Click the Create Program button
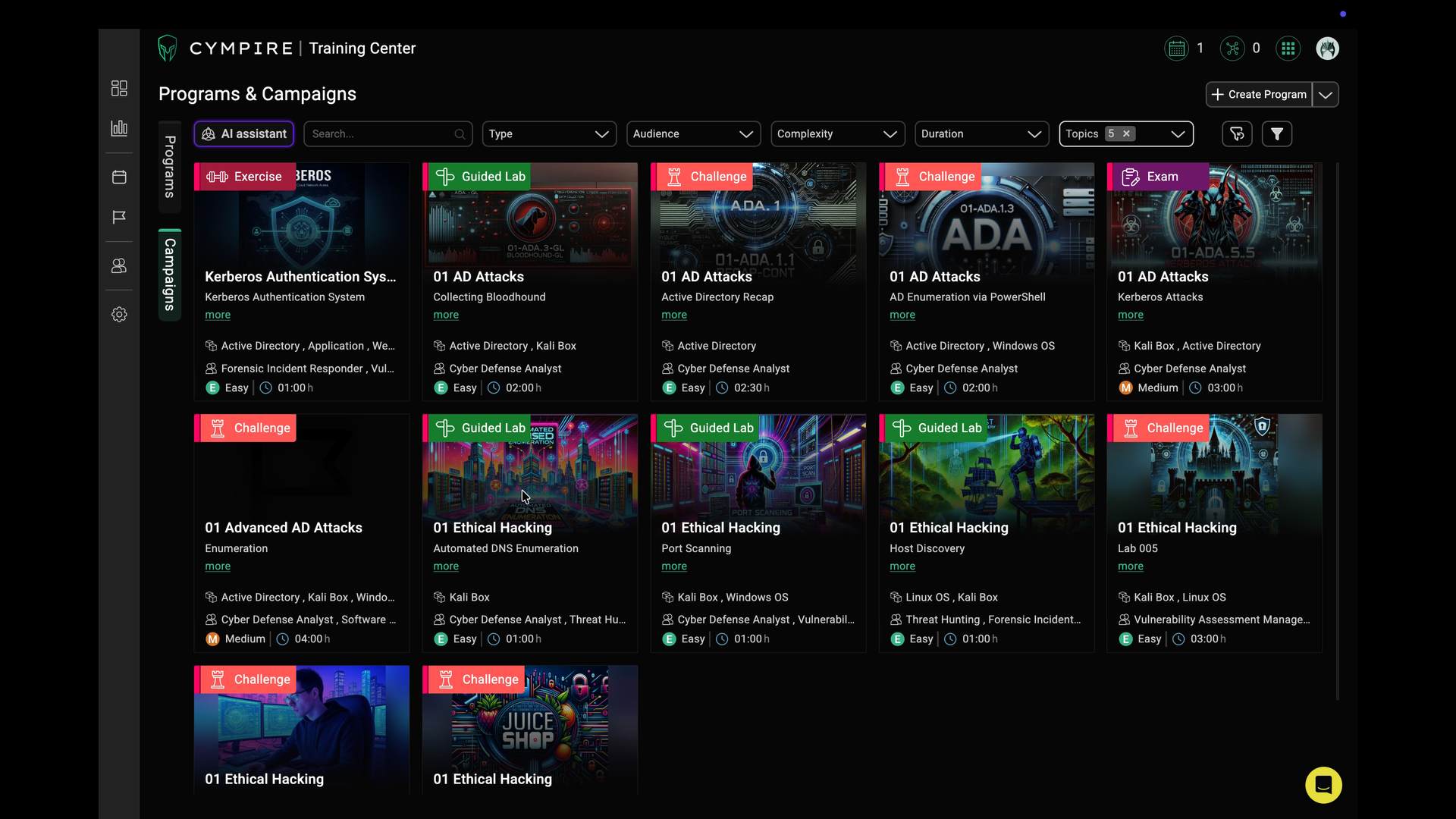The width and height of the screenshot is (1456, 819). [x=1259, y=95]
